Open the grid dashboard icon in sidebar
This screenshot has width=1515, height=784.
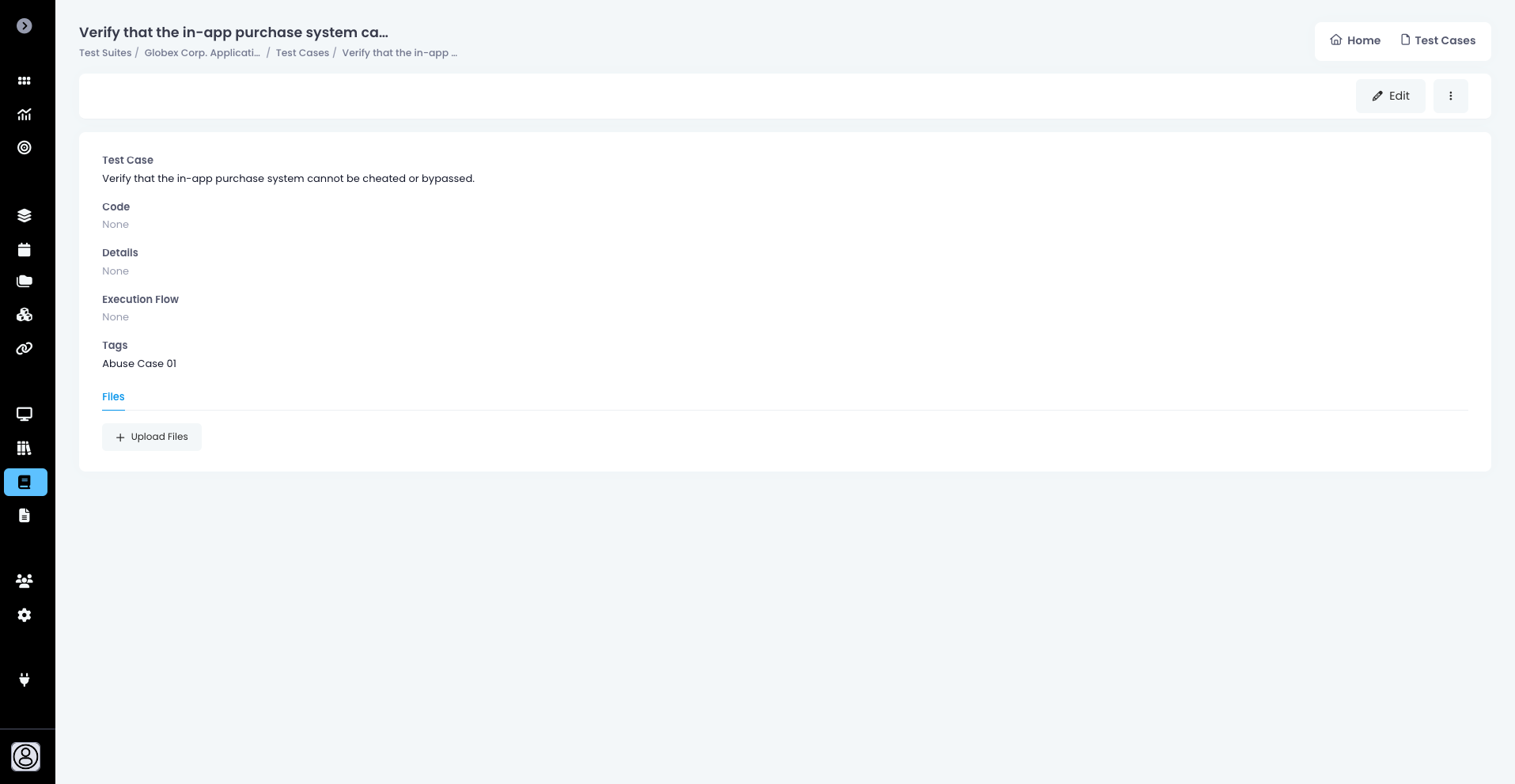(x=25, y=81)
